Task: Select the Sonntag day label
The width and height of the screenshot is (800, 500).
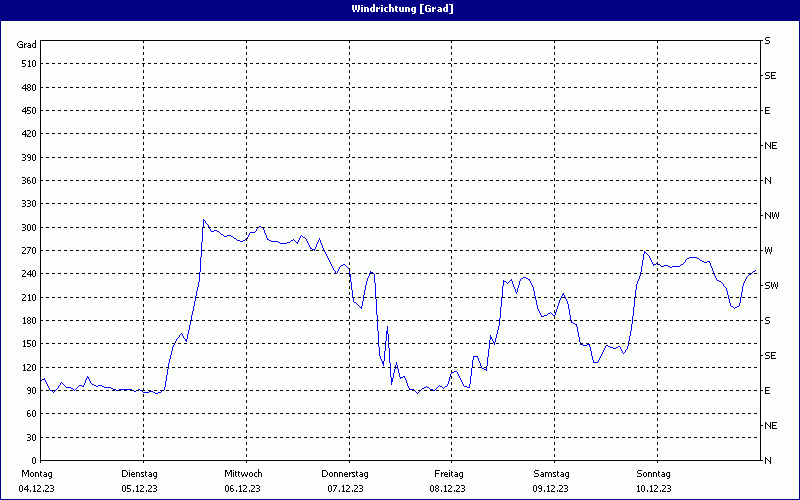Action: click(653, 474)
